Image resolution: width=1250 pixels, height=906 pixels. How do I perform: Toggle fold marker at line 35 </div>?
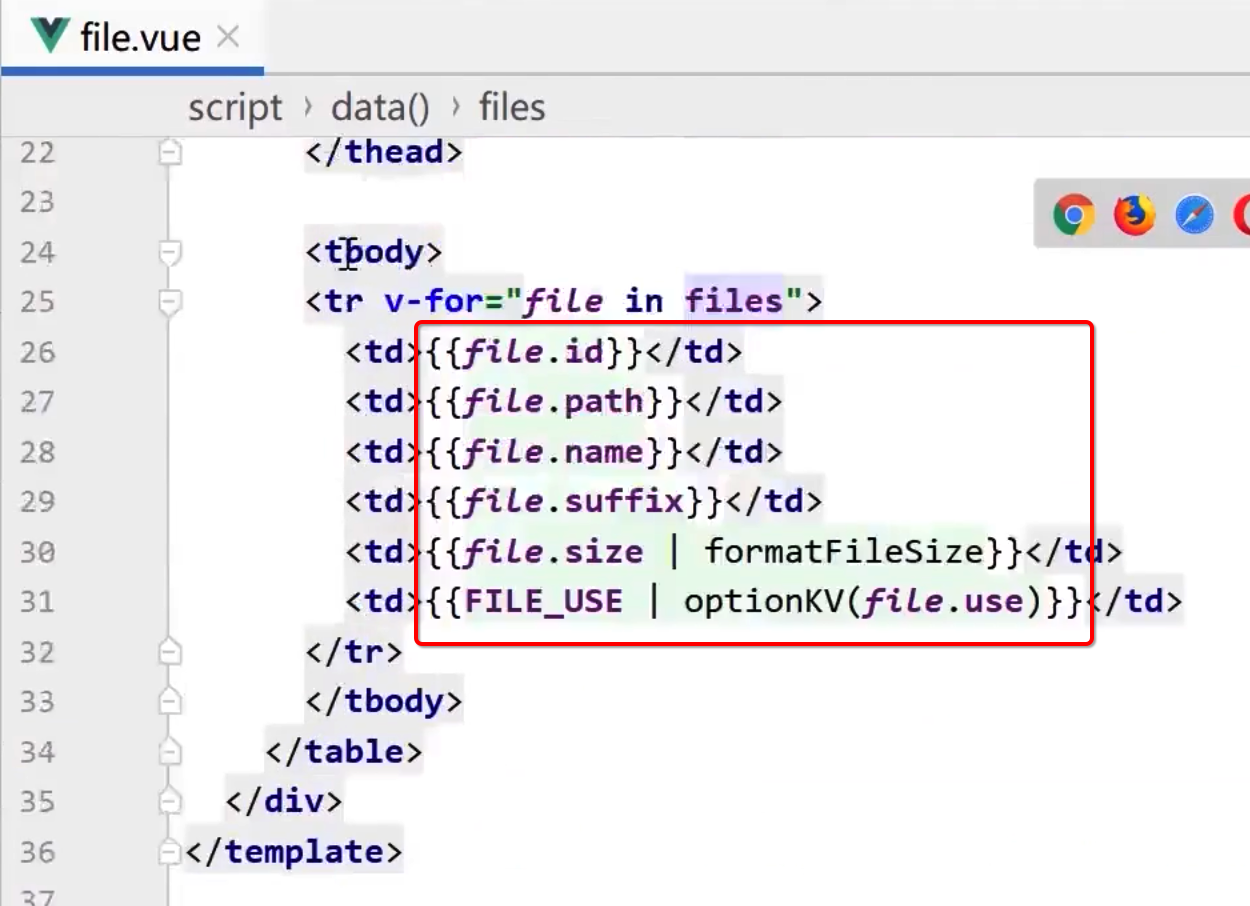pyautogui.click(x=170, y=802)
